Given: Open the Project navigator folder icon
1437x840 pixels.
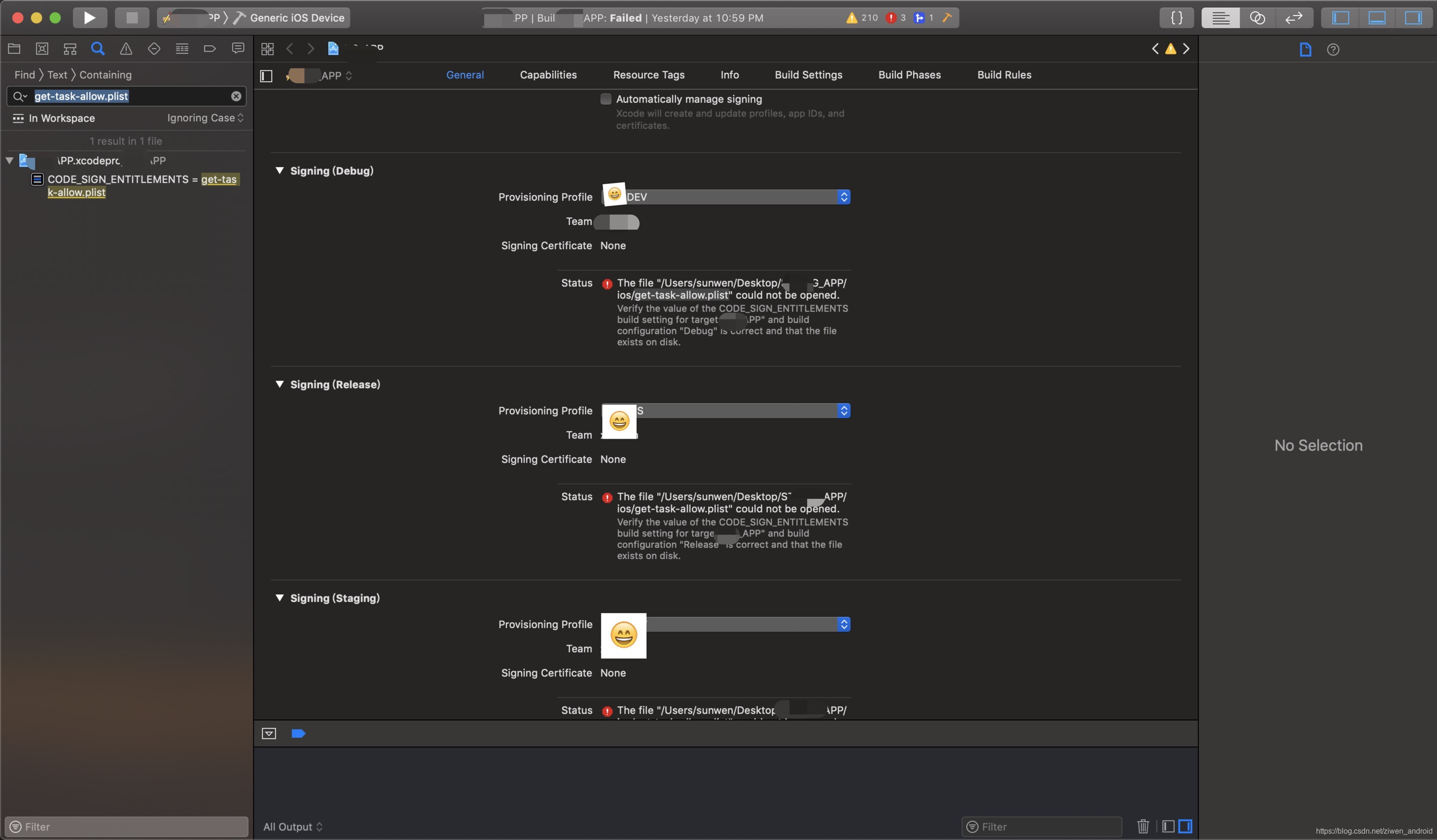Looking at the screenshot, I should [x=14, y=49].
